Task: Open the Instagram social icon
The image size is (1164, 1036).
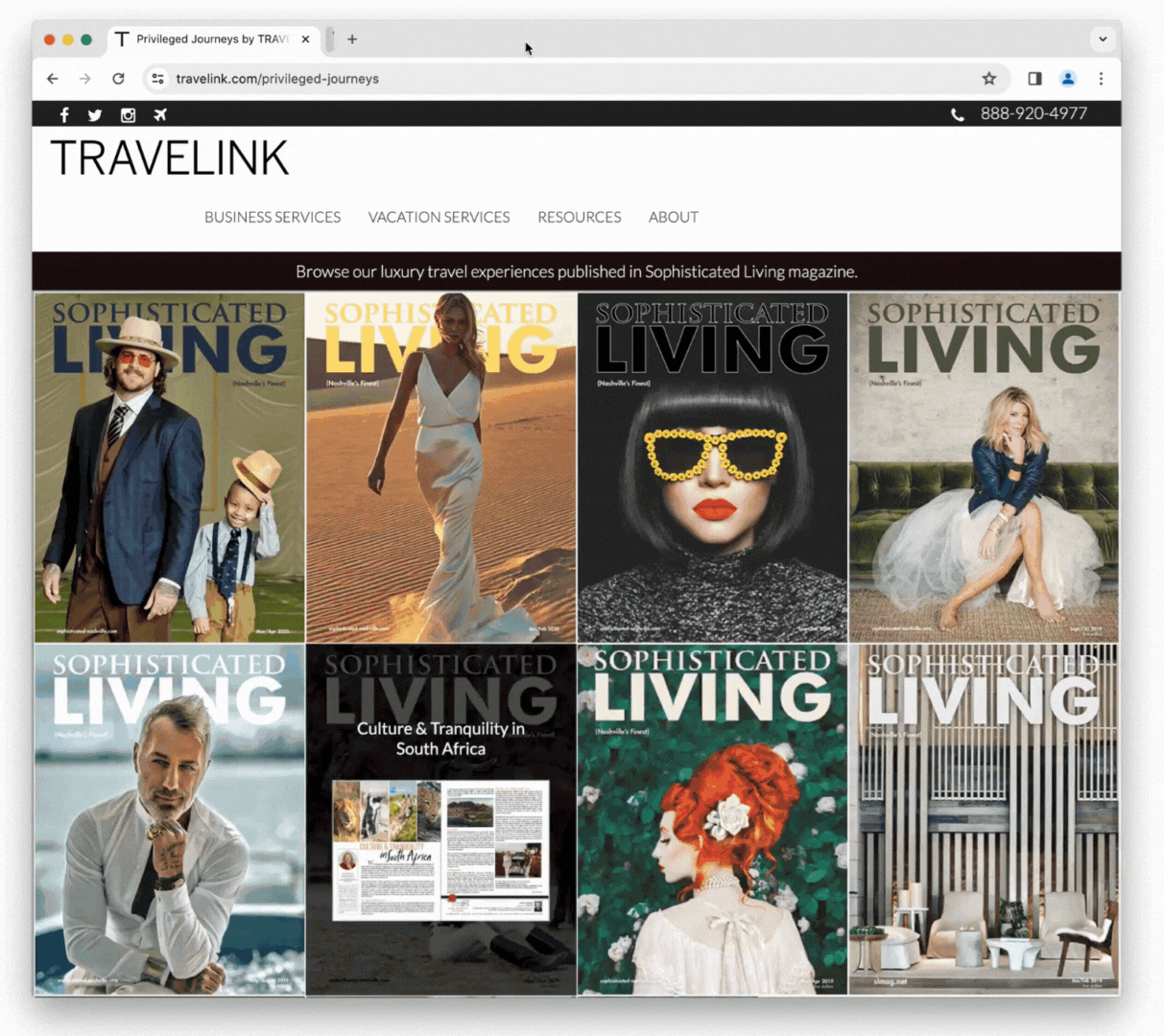Action: tap(128, 115)
